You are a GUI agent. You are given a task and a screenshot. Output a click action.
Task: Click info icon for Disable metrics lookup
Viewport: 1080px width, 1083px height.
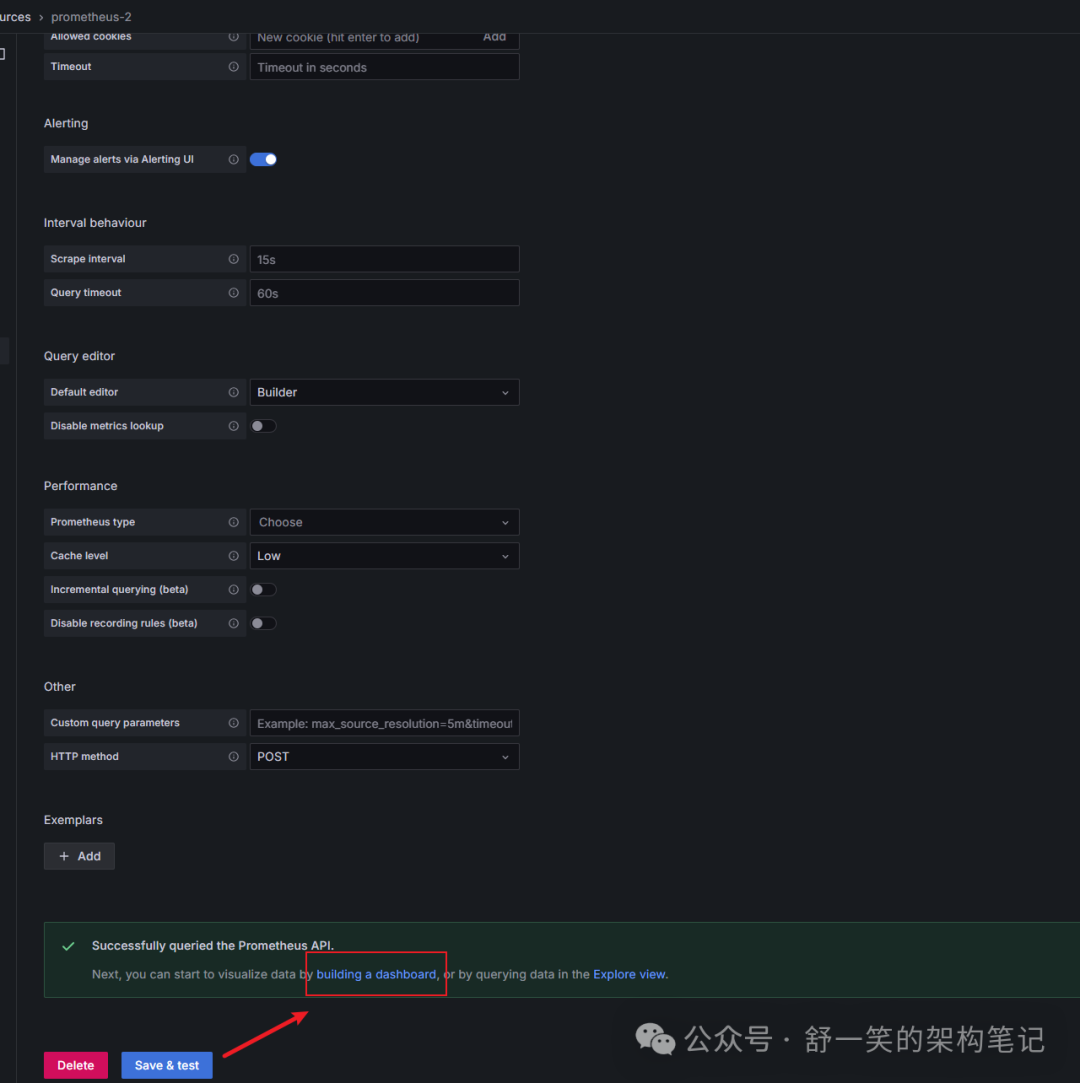pos(233,426)
